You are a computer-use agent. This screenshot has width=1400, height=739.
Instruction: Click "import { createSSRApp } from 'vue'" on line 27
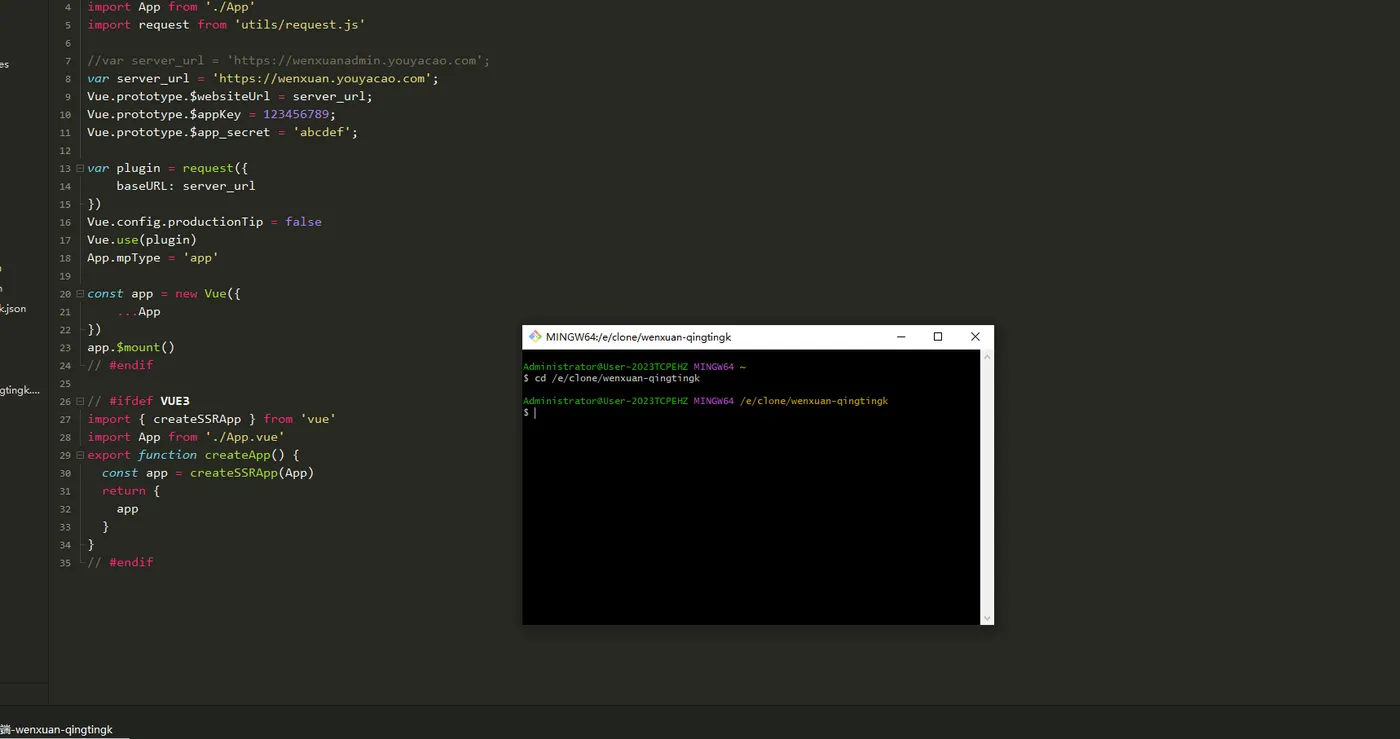212,419
